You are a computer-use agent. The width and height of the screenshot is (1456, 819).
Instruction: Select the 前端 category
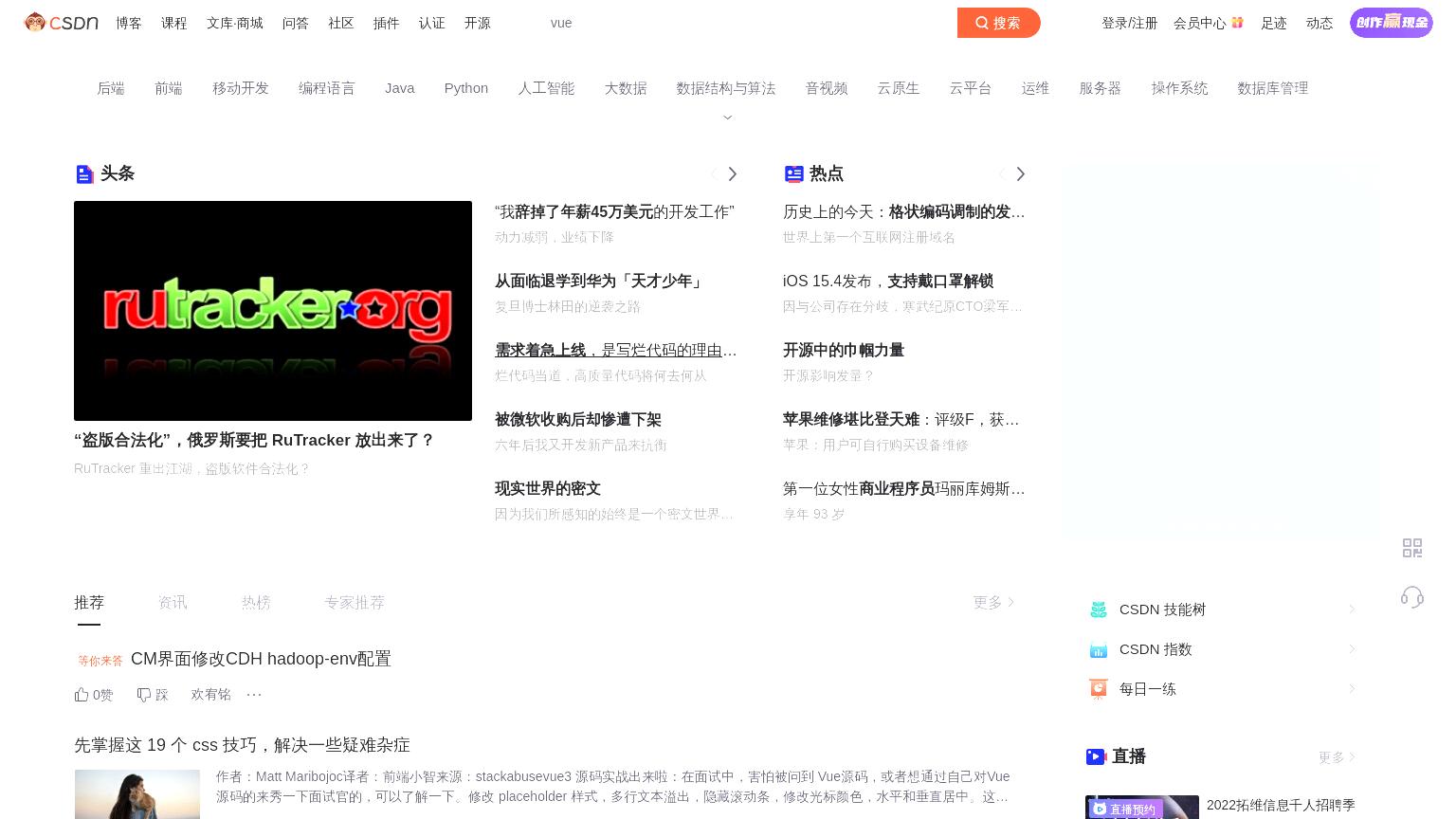[x=169, y=88]
